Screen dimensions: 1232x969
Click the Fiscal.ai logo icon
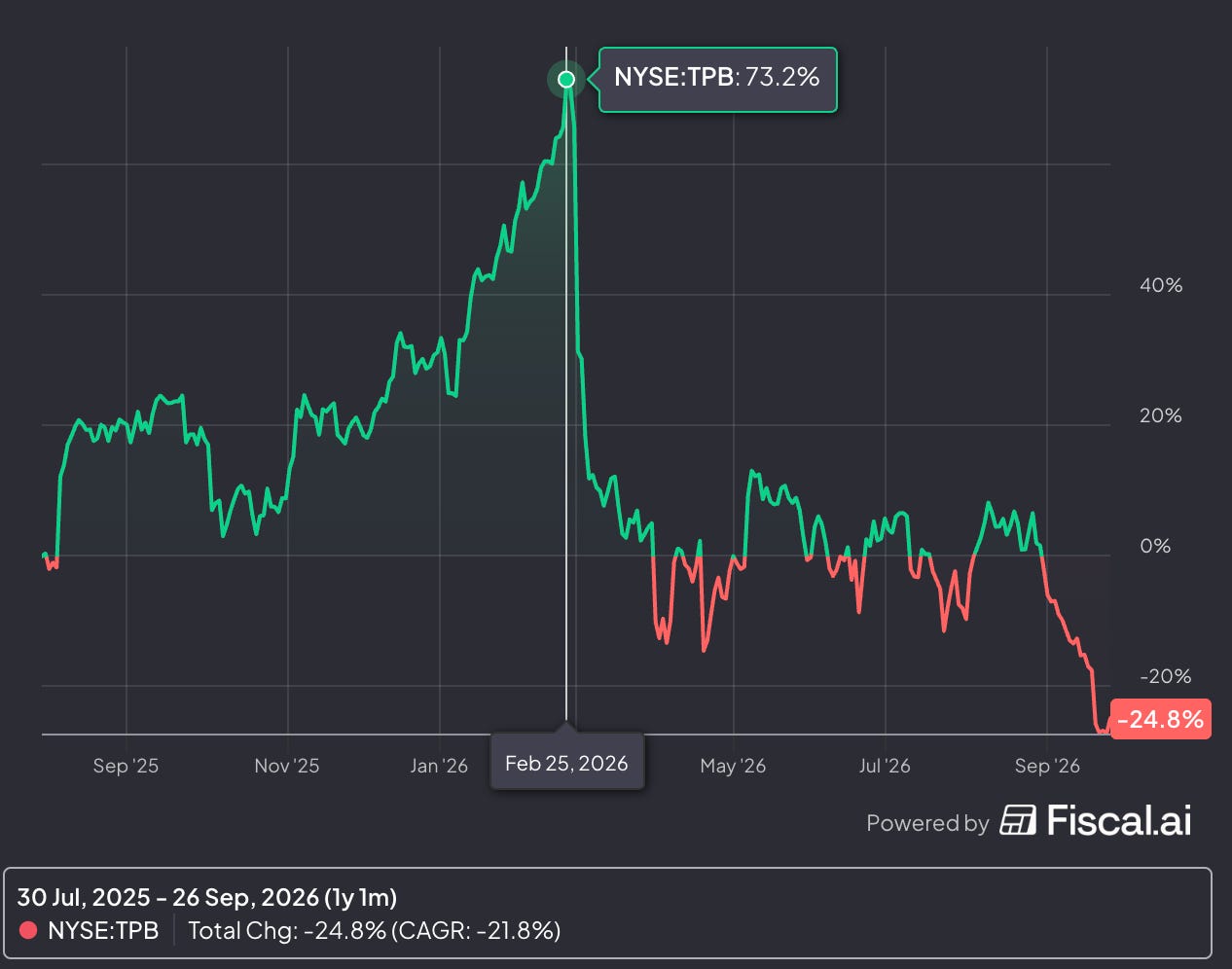point(1018,820)
